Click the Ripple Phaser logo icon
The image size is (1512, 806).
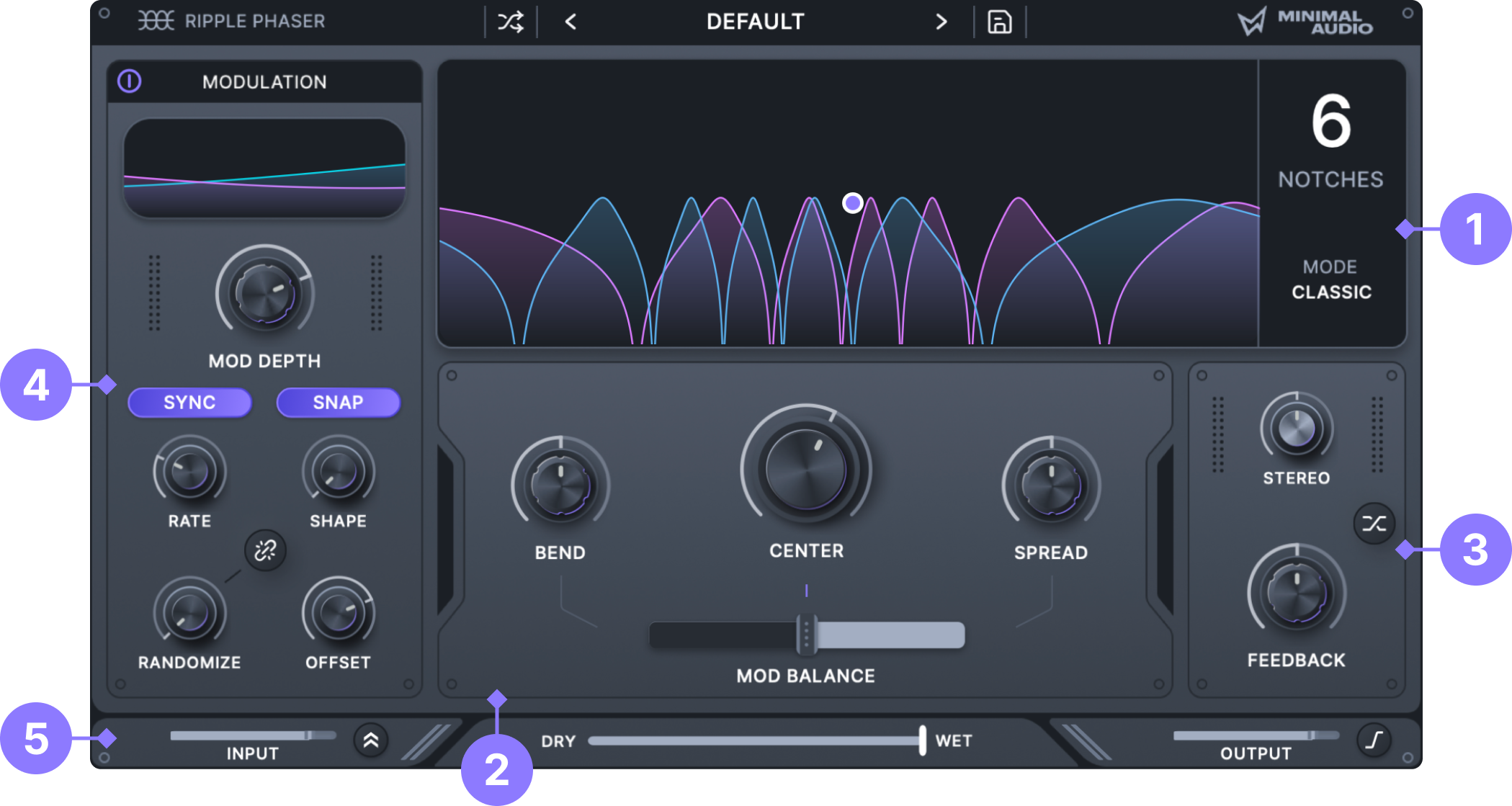[x=156, y=21]
